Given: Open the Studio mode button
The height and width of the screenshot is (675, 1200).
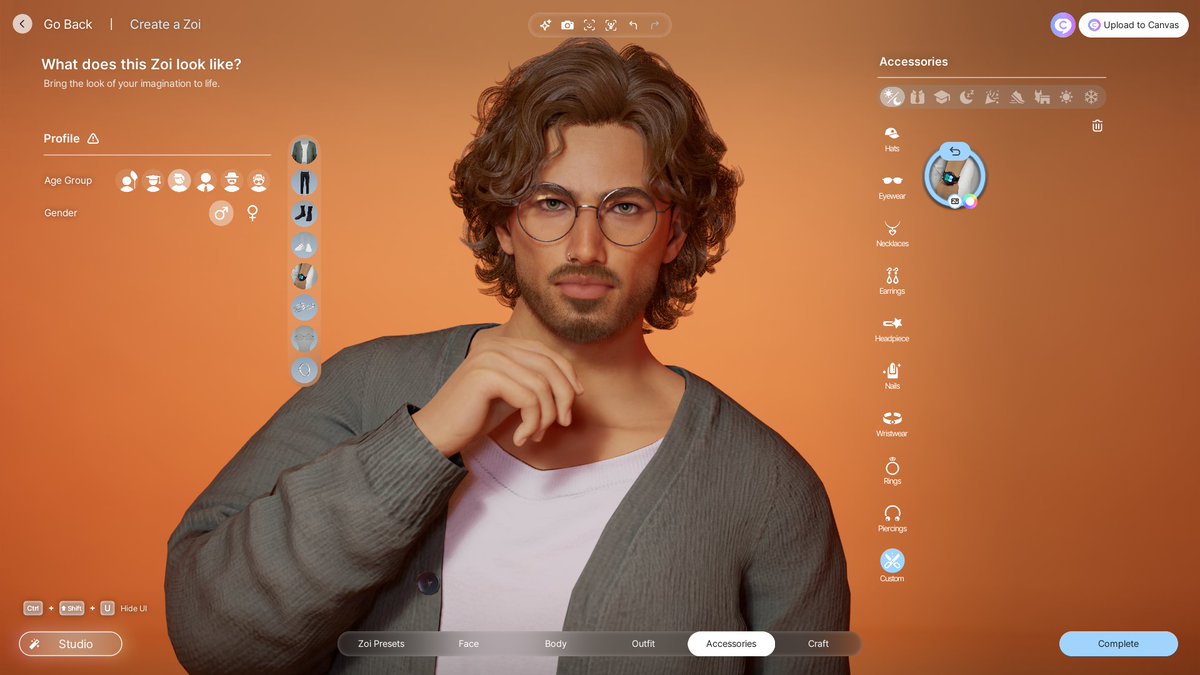Looking at the screenshot, I should point(70,644).
